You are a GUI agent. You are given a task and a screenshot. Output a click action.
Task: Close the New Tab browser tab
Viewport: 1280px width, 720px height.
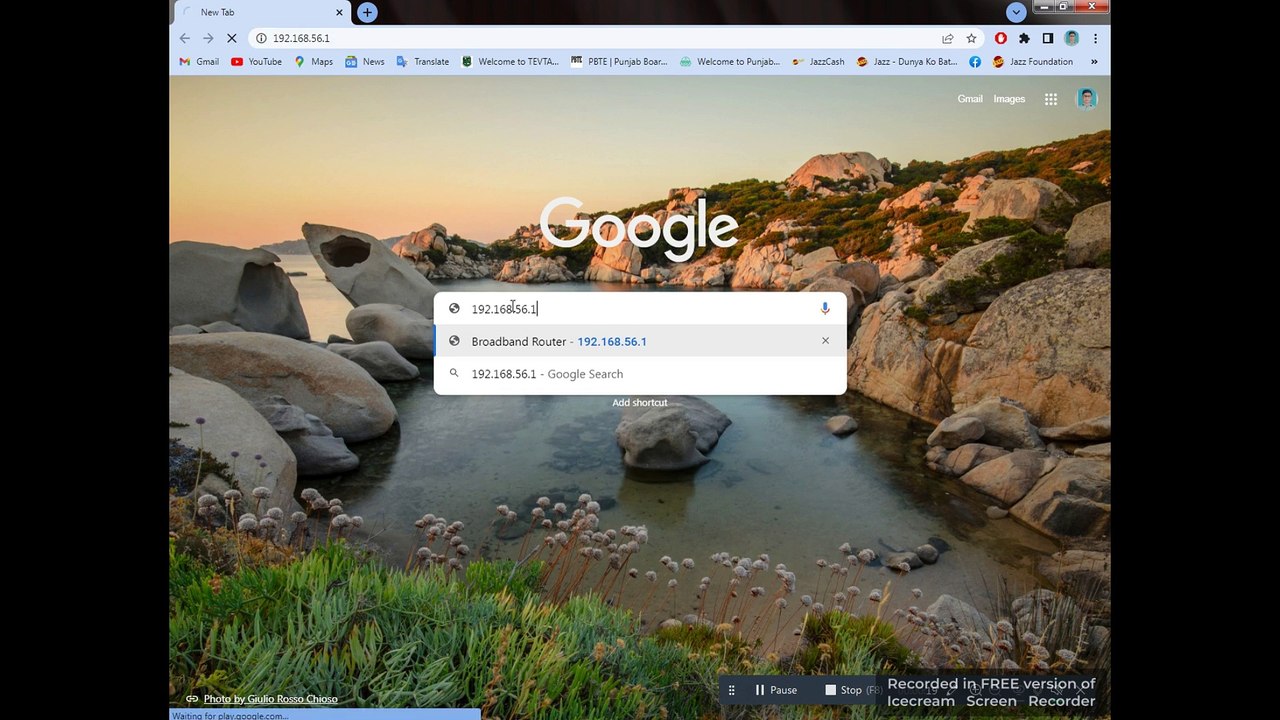339,12
